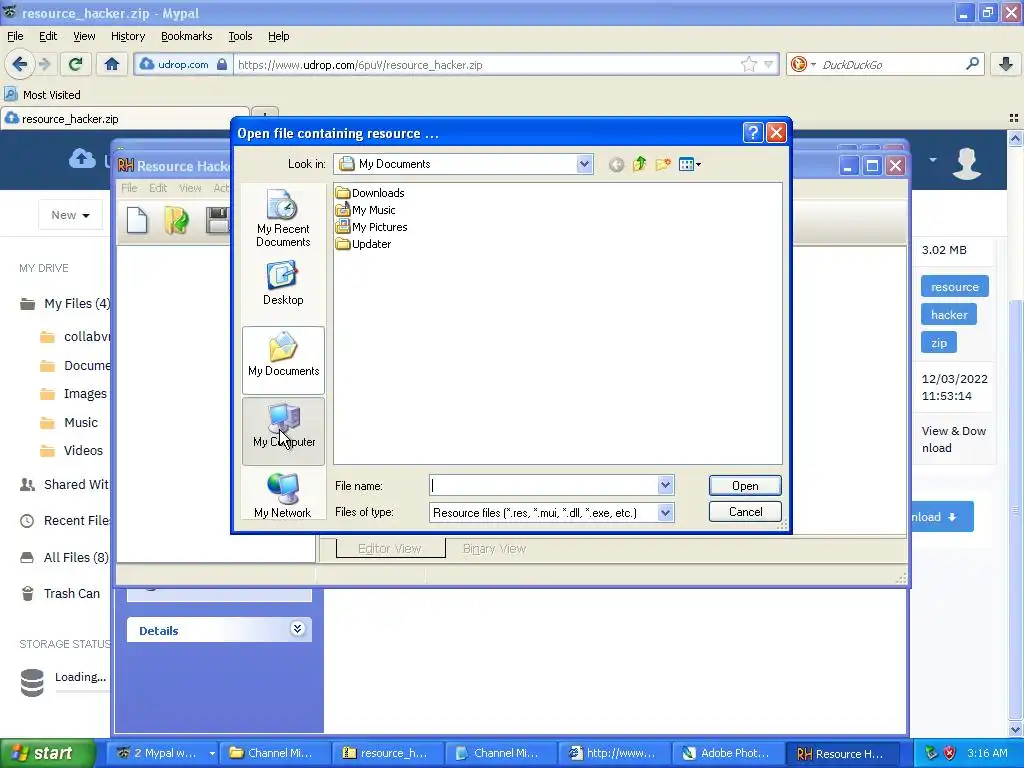Bookmark this page with the star
This screenshot has height=768, width=1024.
click(748, 64)
